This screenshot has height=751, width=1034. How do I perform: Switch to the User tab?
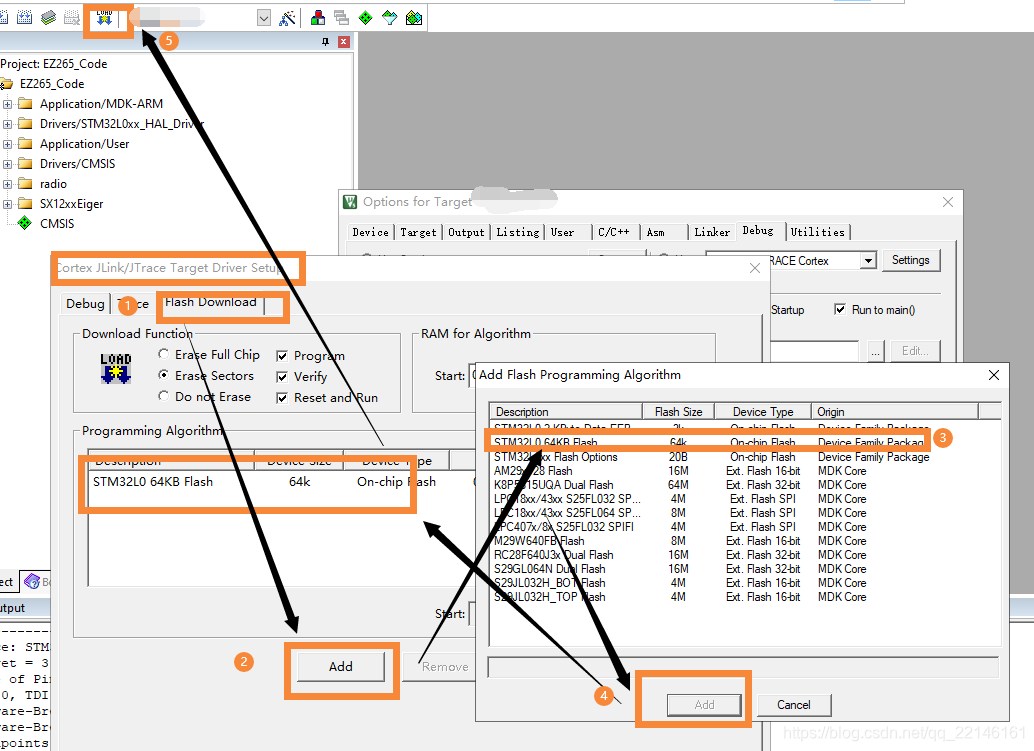coord(563,232)
